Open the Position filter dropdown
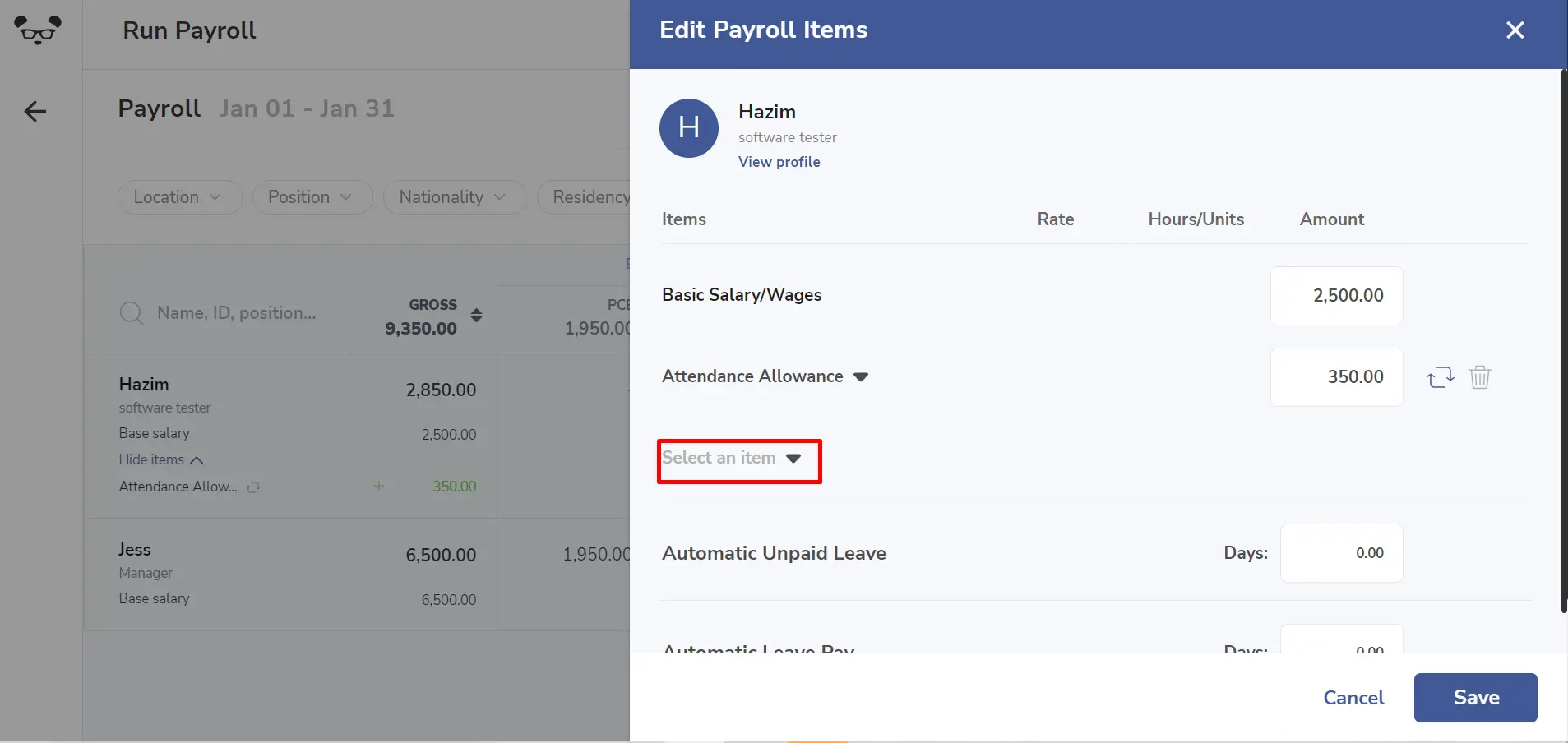Viewport: 1568px width, 743px height. 312,197
